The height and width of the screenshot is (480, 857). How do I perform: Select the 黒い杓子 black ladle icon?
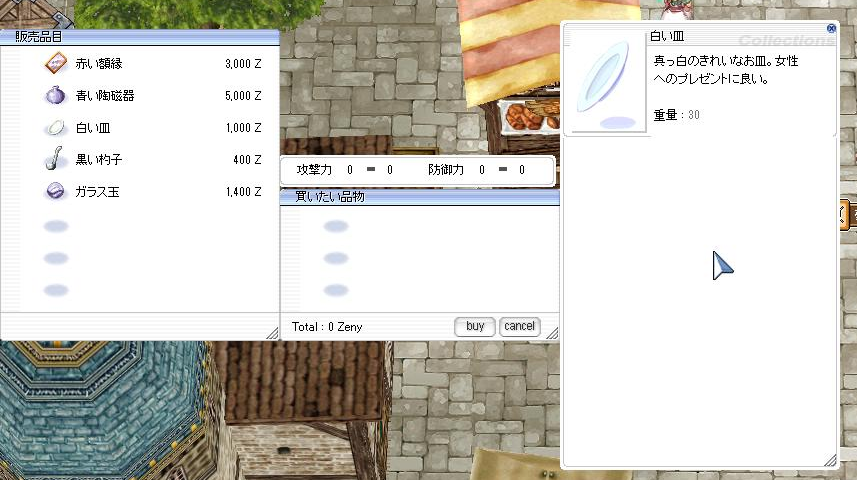[54, 159]
